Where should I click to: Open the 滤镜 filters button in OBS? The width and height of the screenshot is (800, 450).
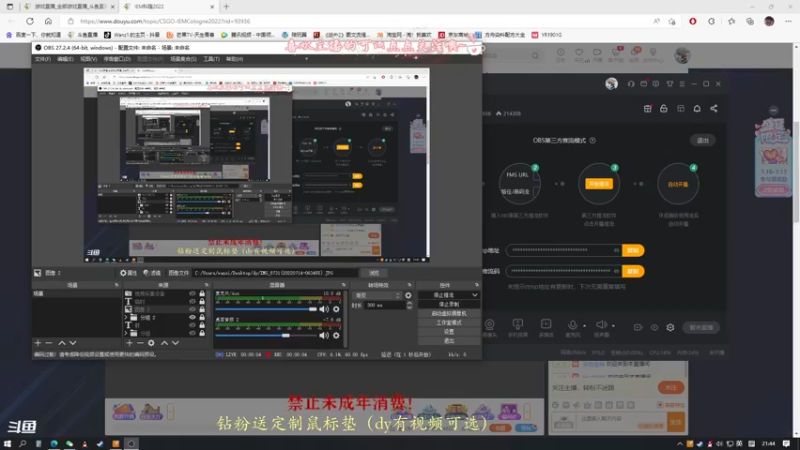click(x=152, y=273)
